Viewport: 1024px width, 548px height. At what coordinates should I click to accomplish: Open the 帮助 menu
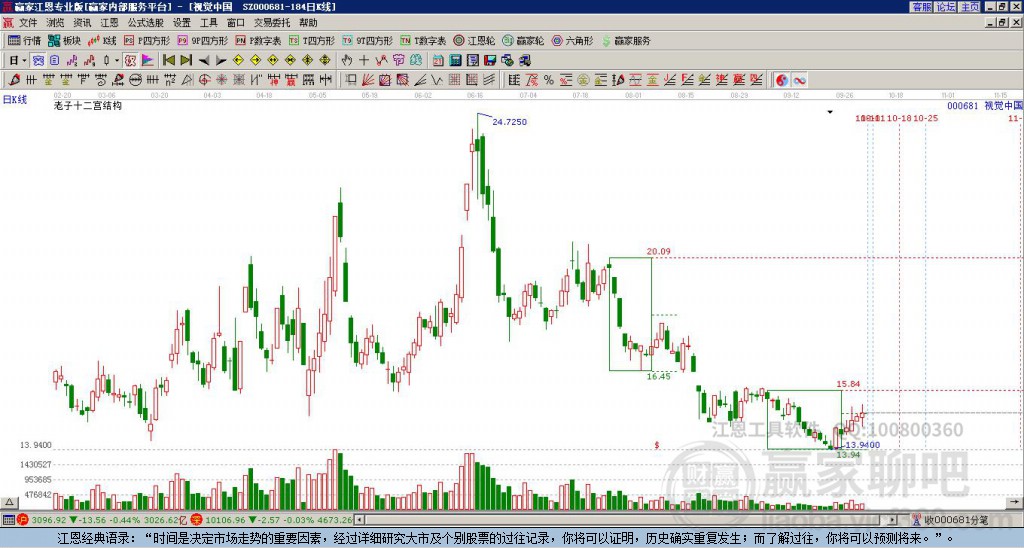click(x=308, y=23)
